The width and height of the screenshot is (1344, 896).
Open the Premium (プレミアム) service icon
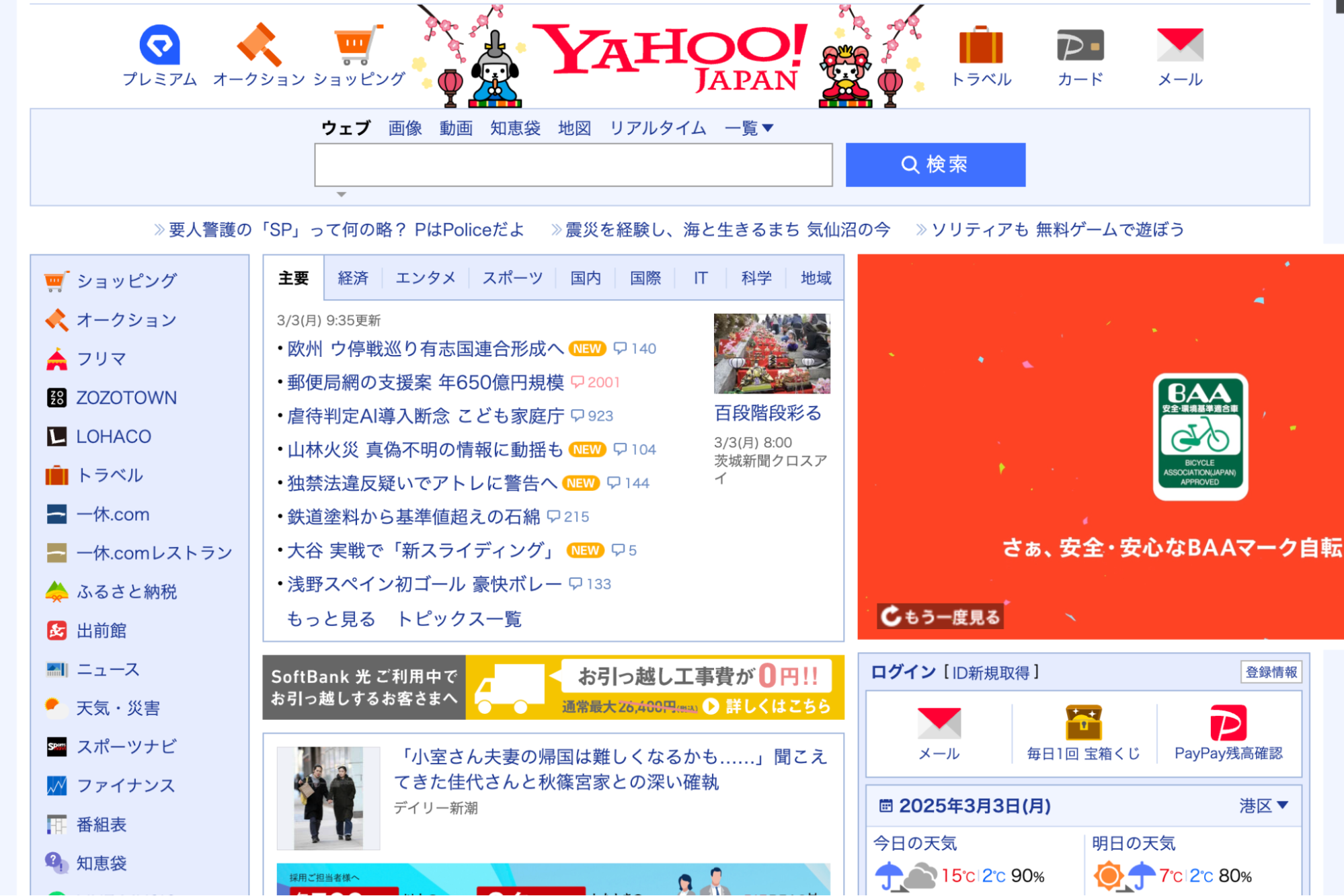[x=159, y=45]
